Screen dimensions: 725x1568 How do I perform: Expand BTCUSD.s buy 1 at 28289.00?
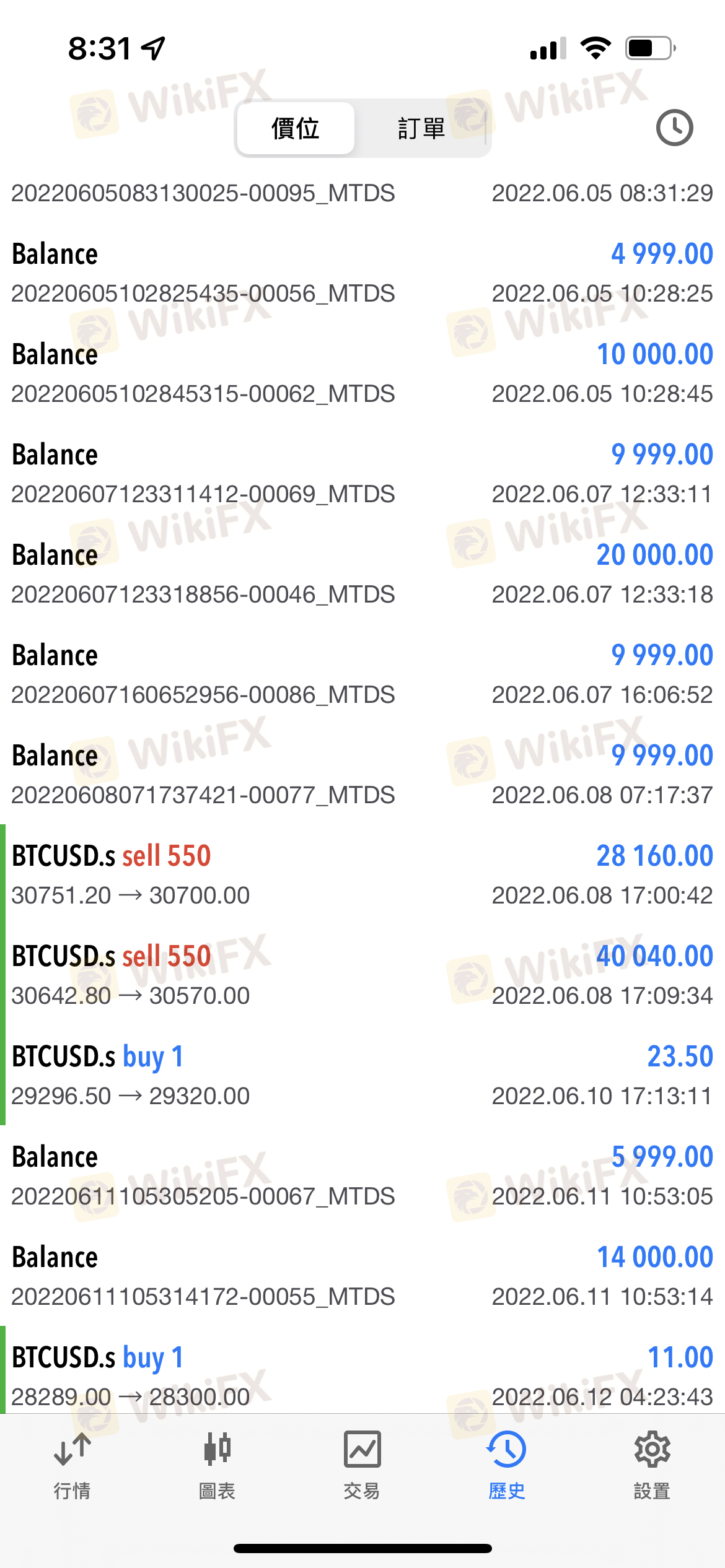pos(362,1376)
